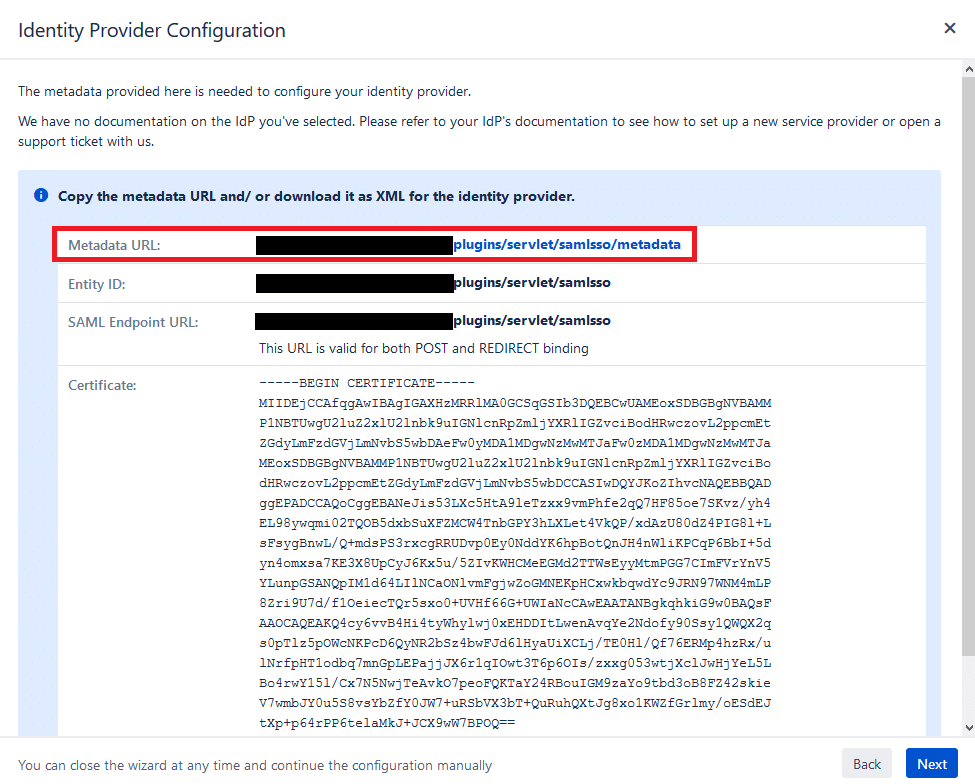975x784 pixels.
Task: Click the blue info icon
Action: [x=41, y=195]
